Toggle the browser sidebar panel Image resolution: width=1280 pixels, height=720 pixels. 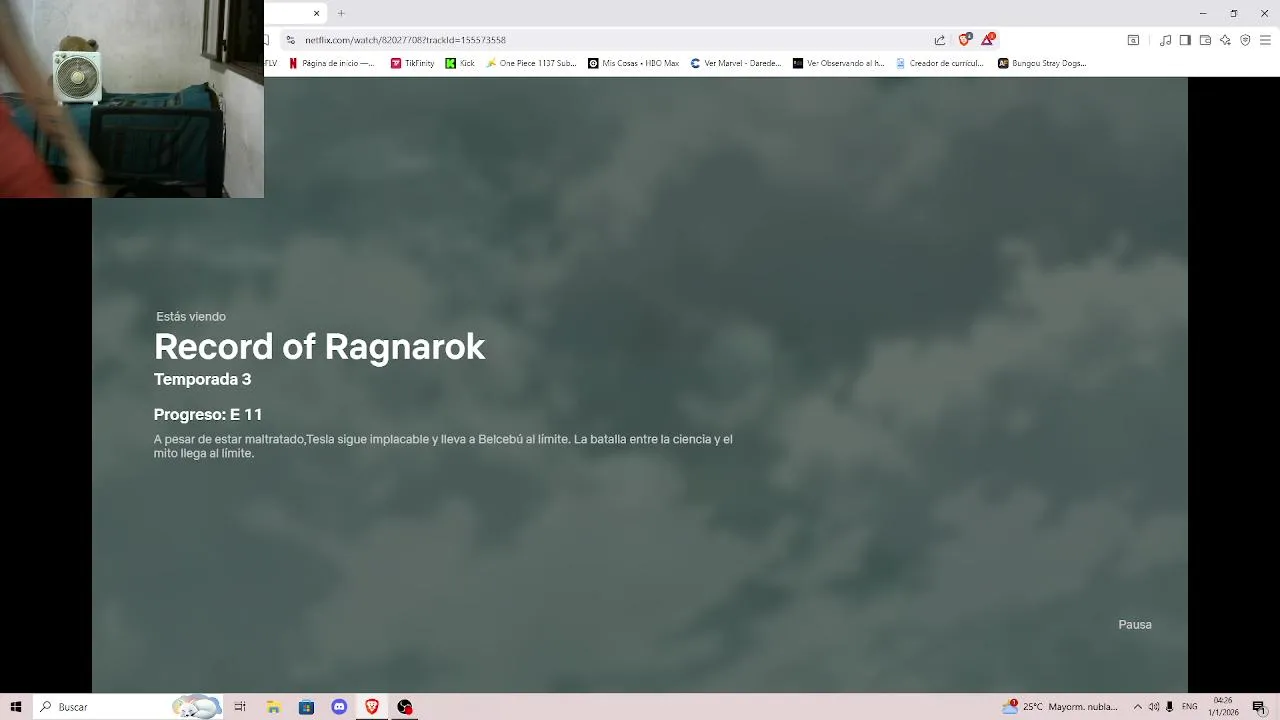[x=1185, y=40]
